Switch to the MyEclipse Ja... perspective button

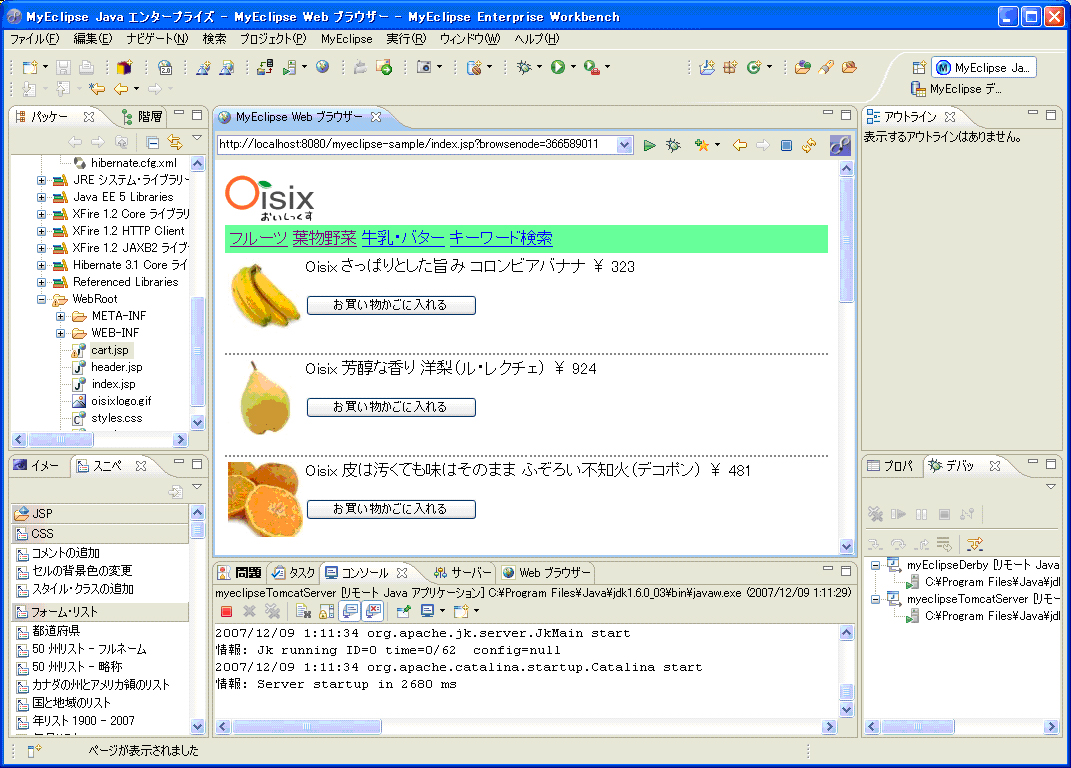[984, 68]
